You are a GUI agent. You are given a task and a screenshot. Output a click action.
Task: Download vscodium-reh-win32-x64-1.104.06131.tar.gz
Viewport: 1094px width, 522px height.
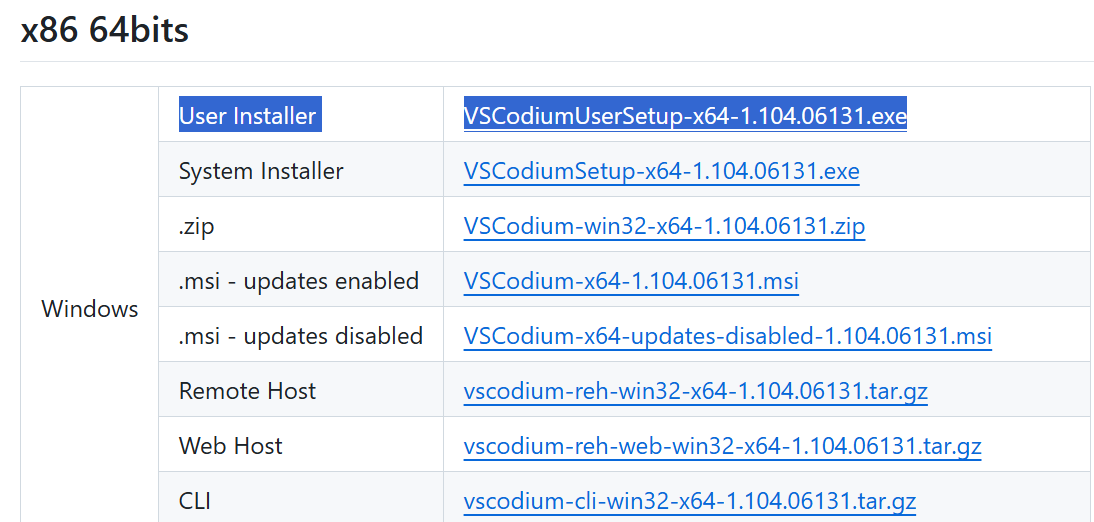click(696, 391)
